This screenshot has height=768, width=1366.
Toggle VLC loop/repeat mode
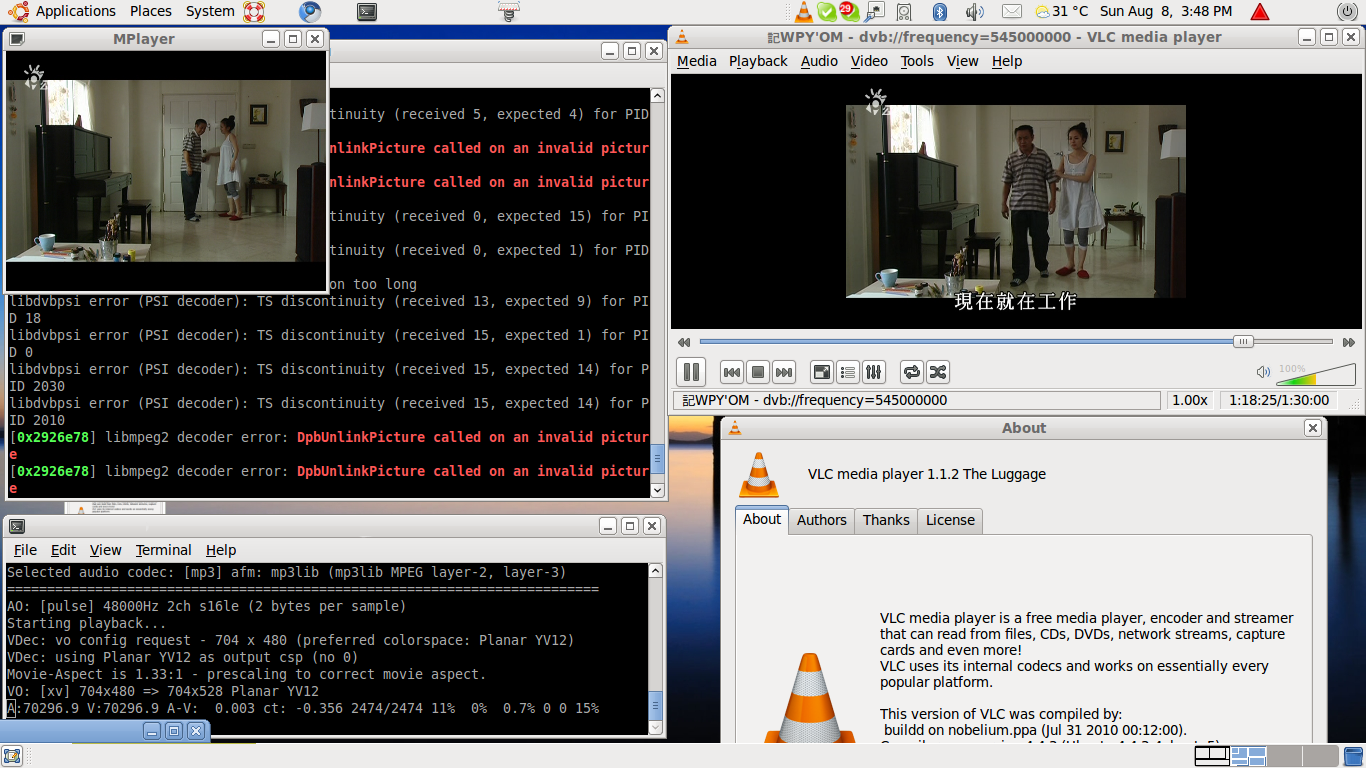click(912, 372)
